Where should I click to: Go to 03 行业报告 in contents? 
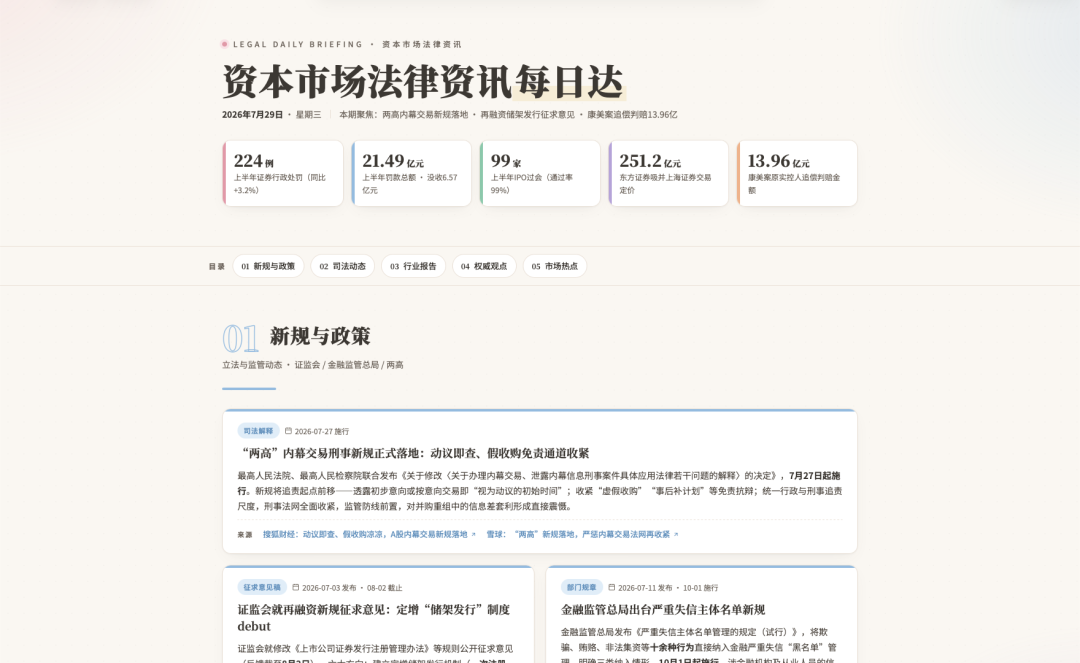pyautogui.click(x=413, y=266)
